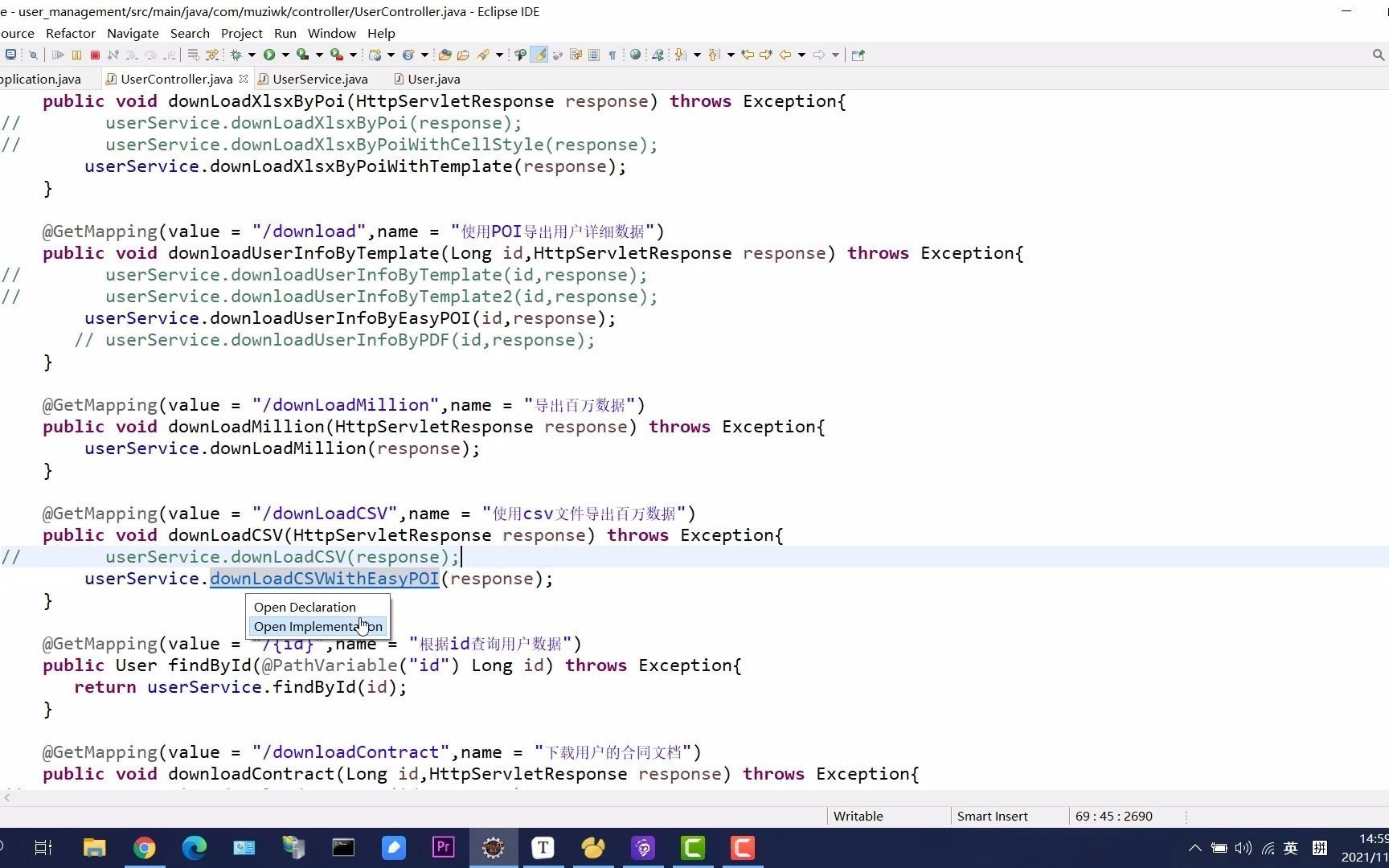The height and width of the screenshot is (868, 1389).
Task: Click the Open Console toolbar icon
Action: pos(10,55)
